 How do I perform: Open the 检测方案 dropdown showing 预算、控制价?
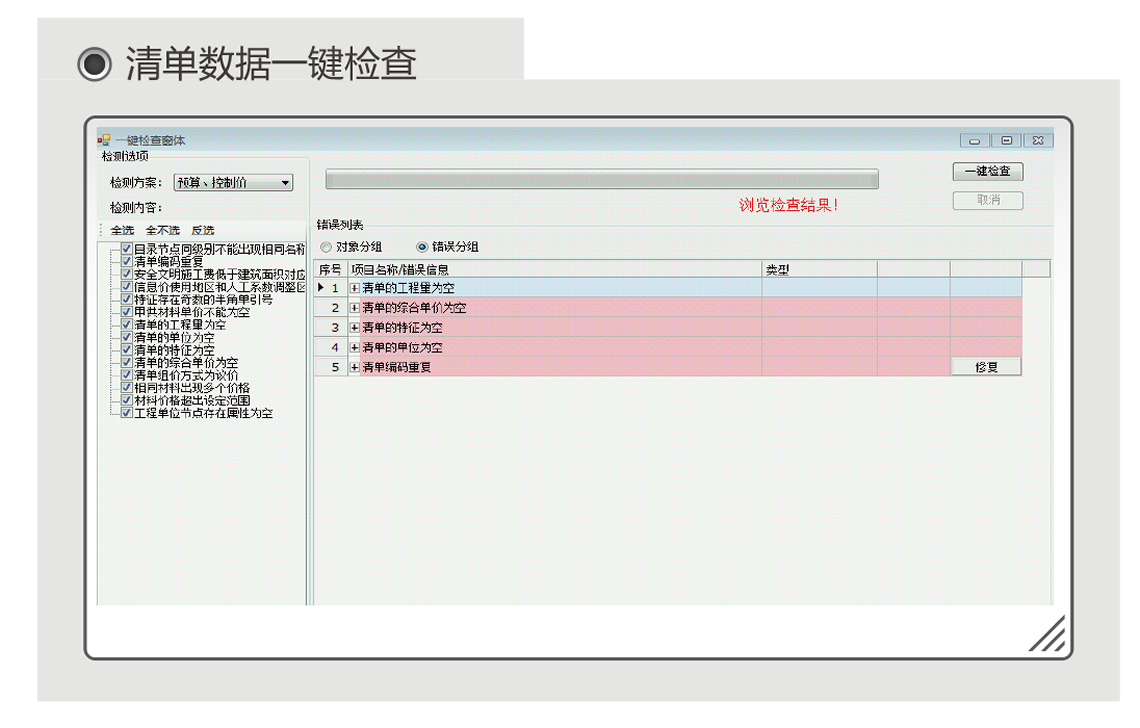tap(233, 183)
